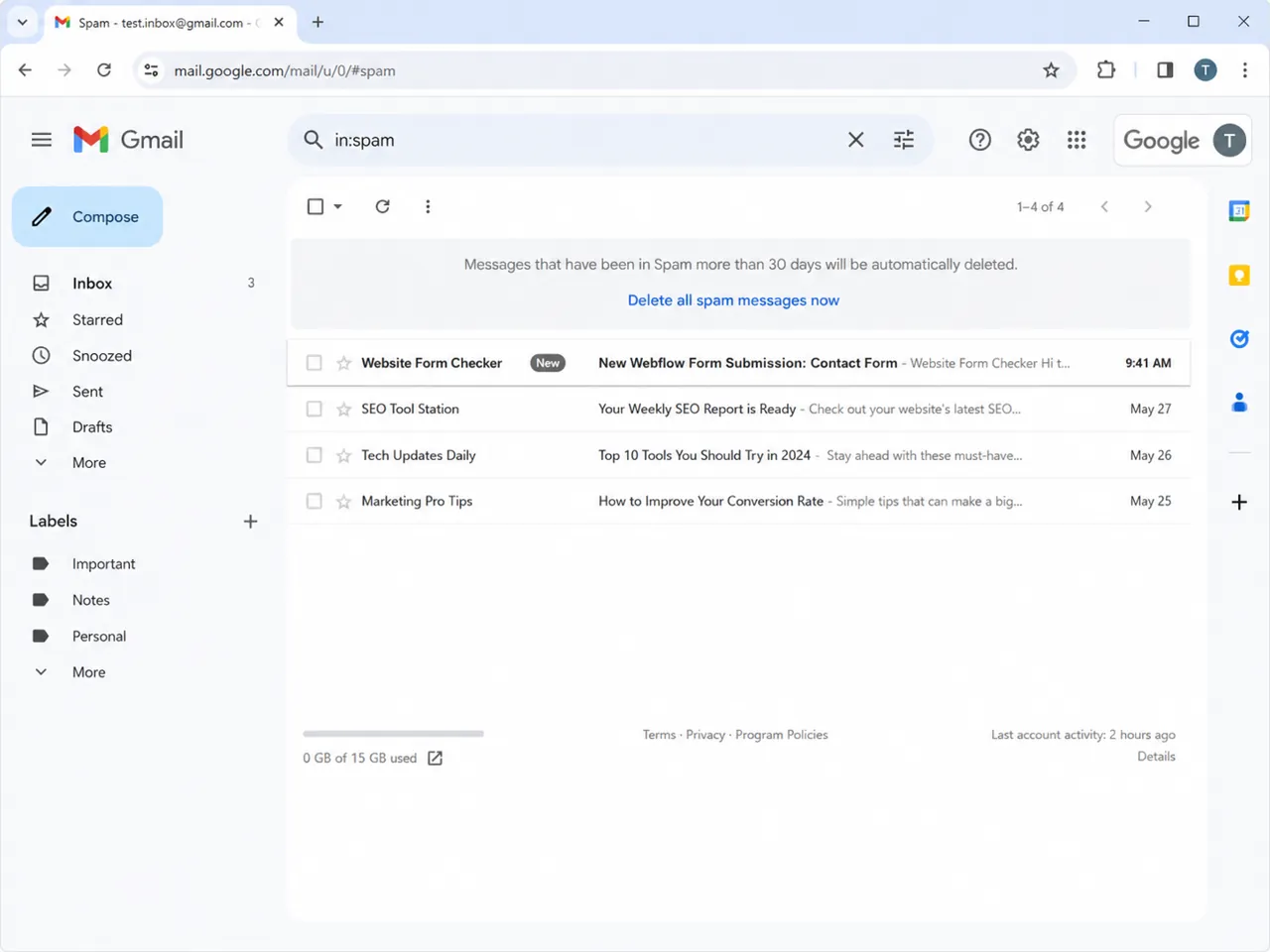Select the Website Form Checker email checkbox
This screenshot has width=1270, height=952.
(x=314, y=363)
